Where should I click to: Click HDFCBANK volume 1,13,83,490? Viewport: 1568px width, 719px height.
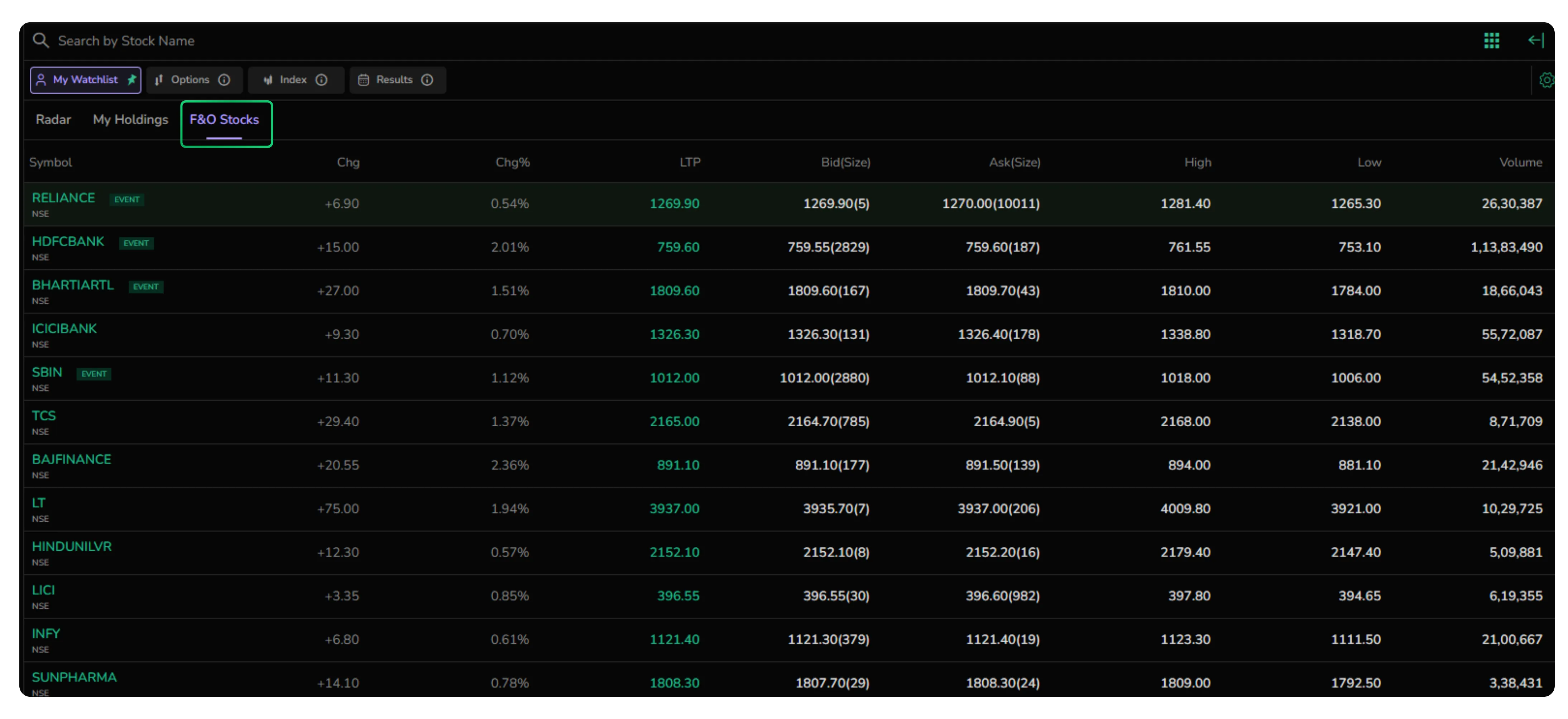[x=1506, y=247]
